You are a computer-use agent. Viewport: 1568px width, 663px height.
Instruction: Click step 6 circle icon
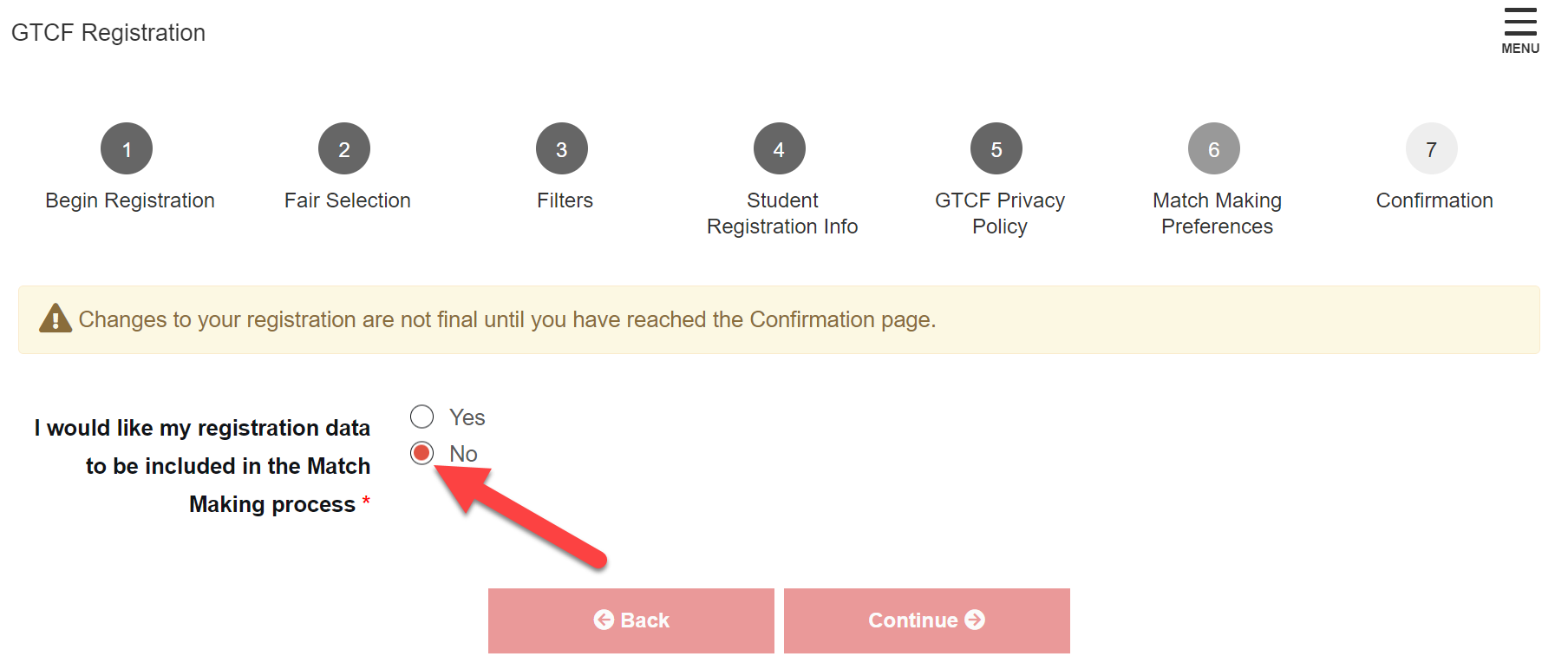pyautogui.click(x=1214, y=149)
